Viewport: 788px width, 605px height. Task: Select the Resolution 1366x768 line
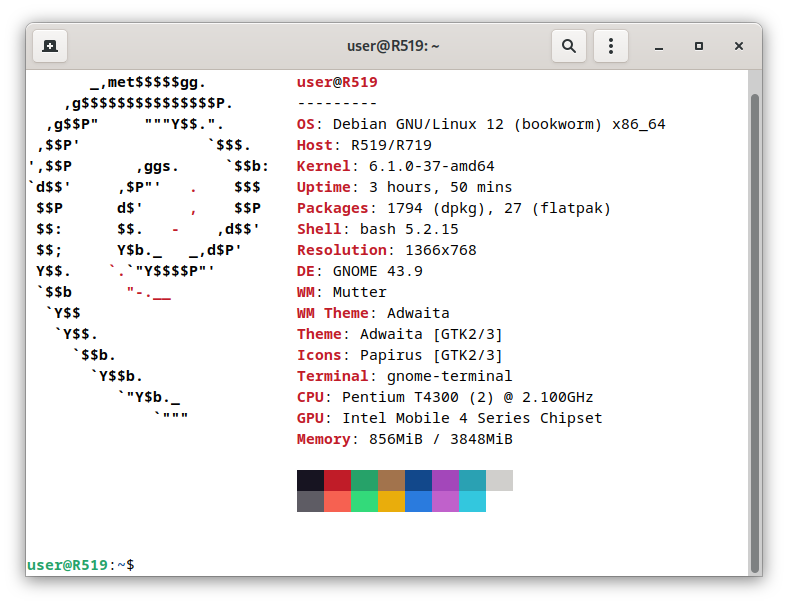click(x=386, y=250)
